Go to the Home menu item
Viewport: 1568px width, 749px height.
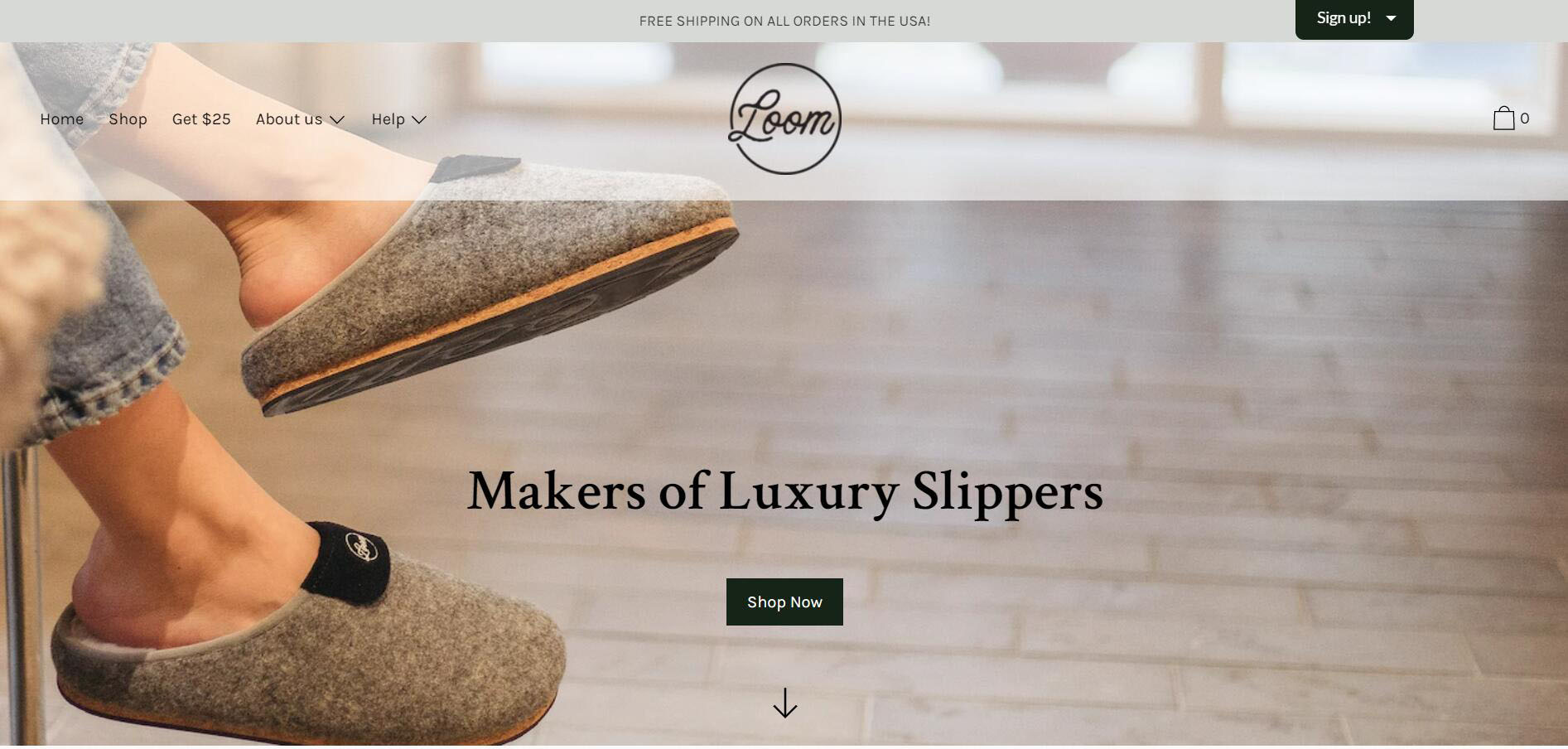pos(62,119)
